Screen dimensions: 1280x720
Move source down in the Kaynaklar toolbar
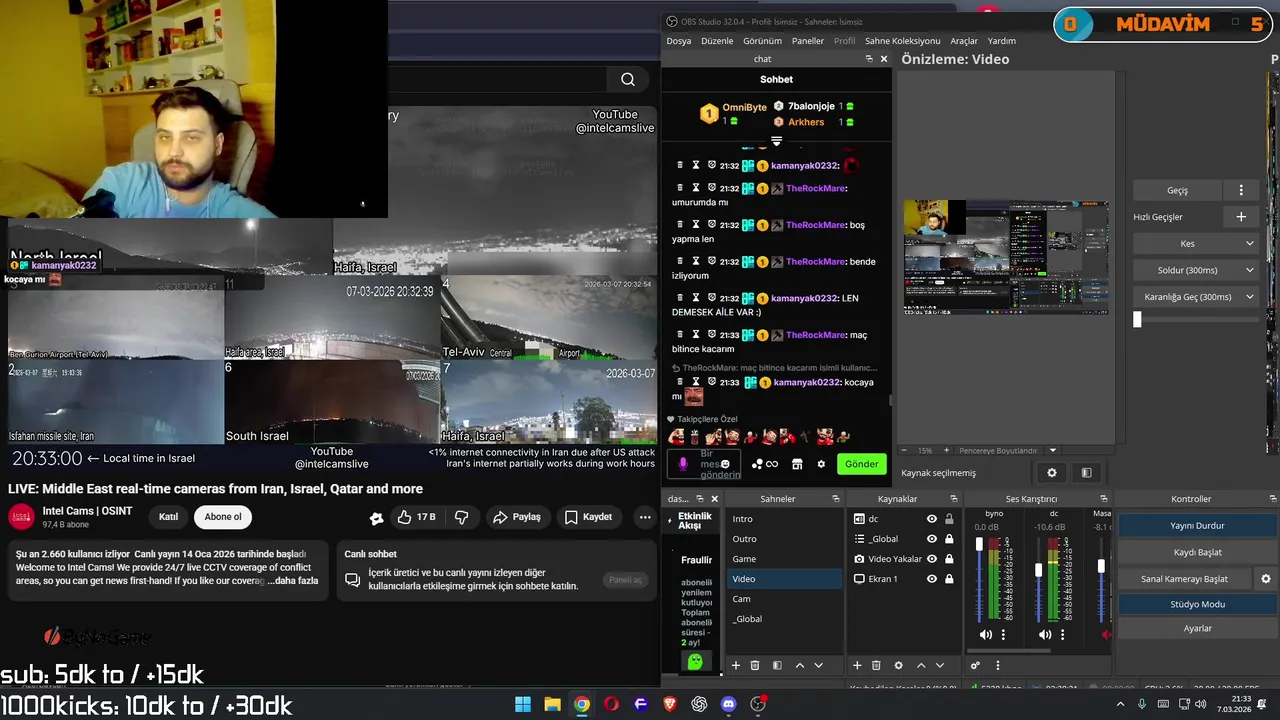coord(939,665)
